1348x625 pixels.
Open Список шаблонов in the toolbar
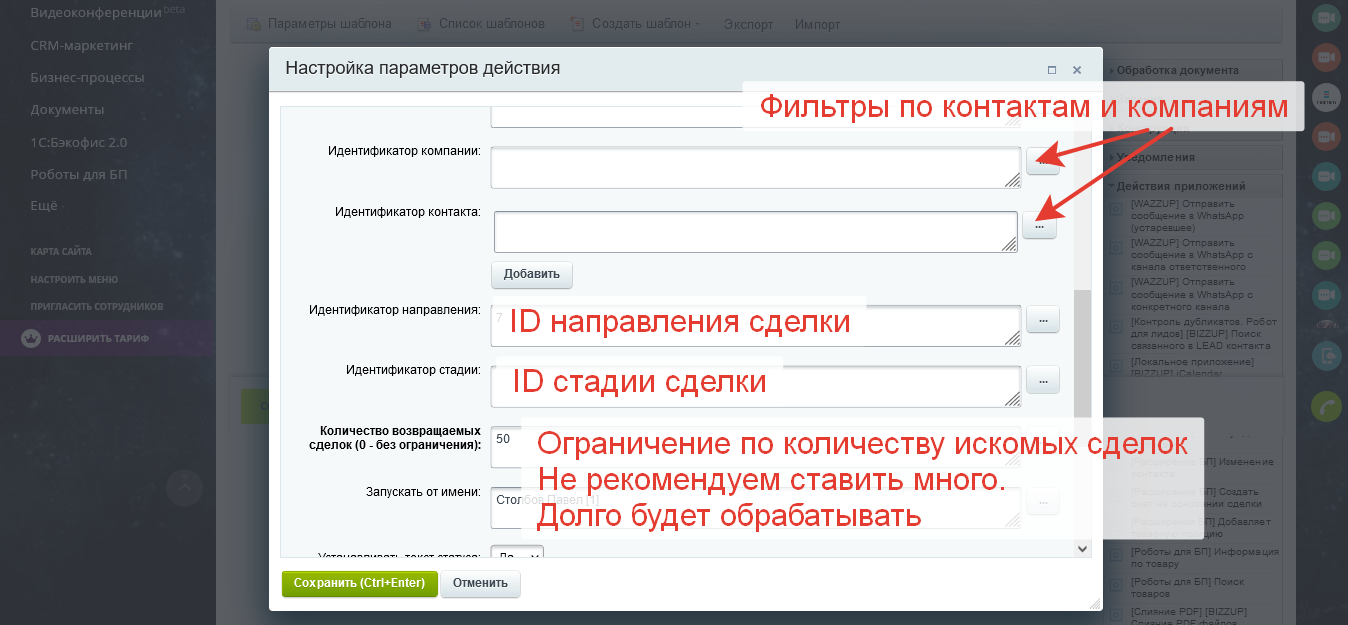point(492,24)
